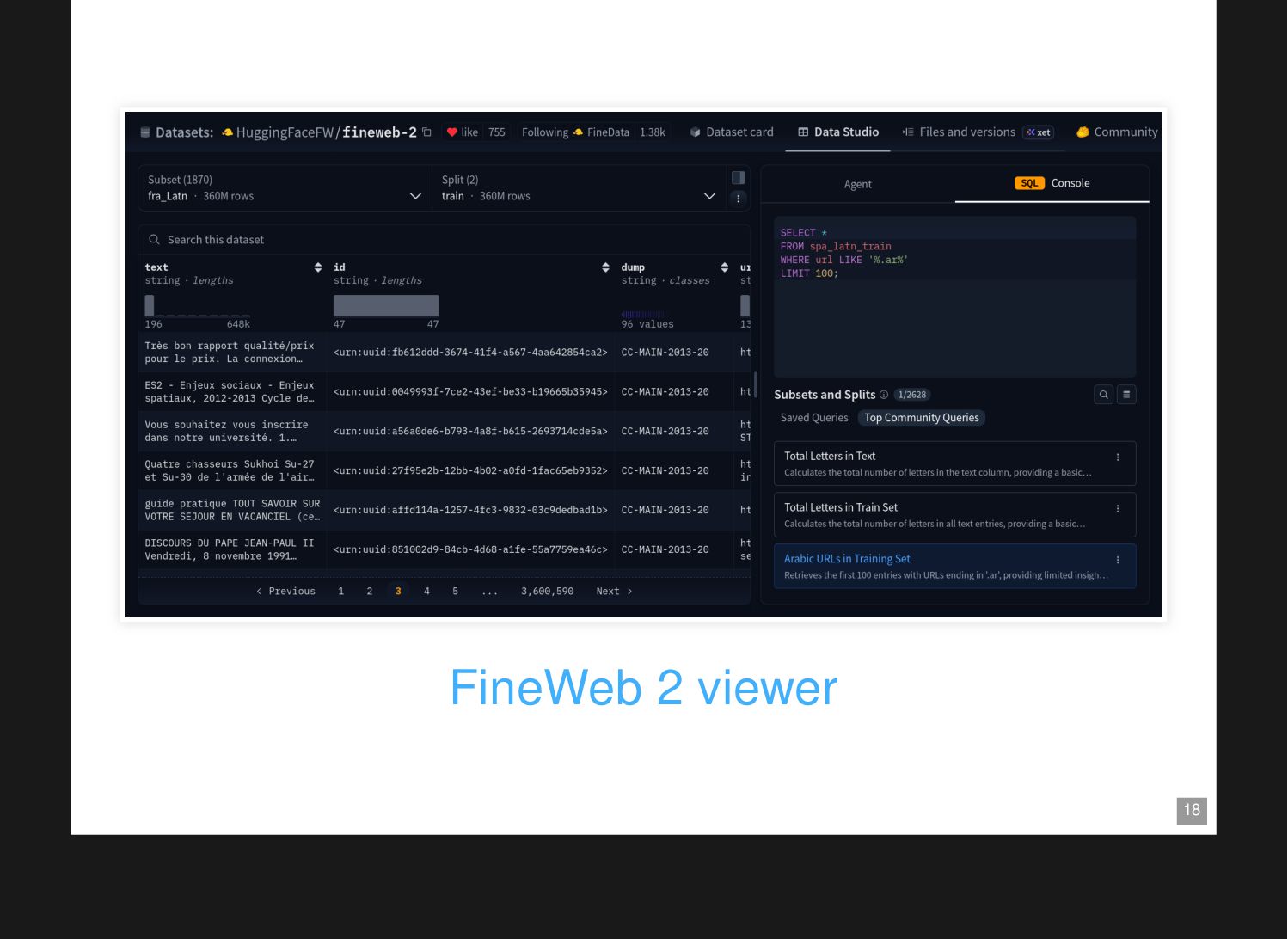Click in the Search this dataset field
The image size is (1288, 939).
[444, 240]
